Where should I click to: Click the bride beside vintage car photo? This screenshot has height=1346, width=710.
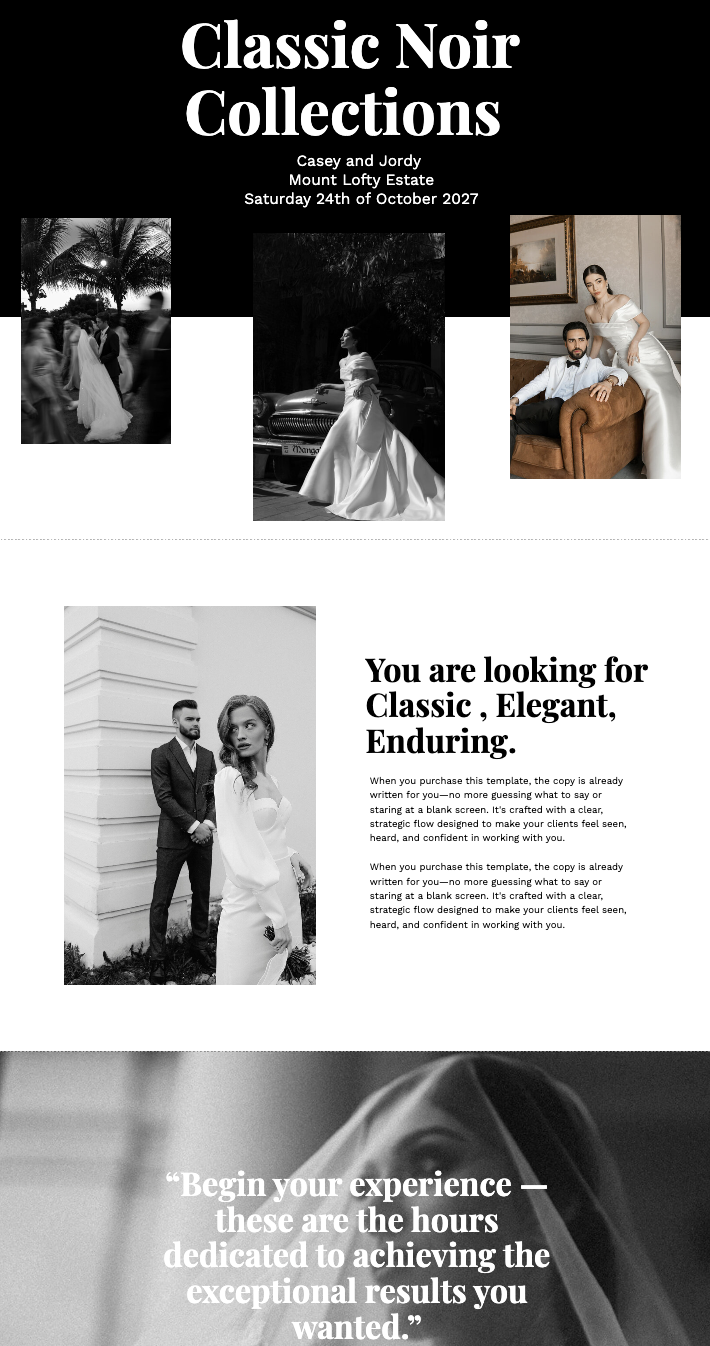click(x=349, y=377)
